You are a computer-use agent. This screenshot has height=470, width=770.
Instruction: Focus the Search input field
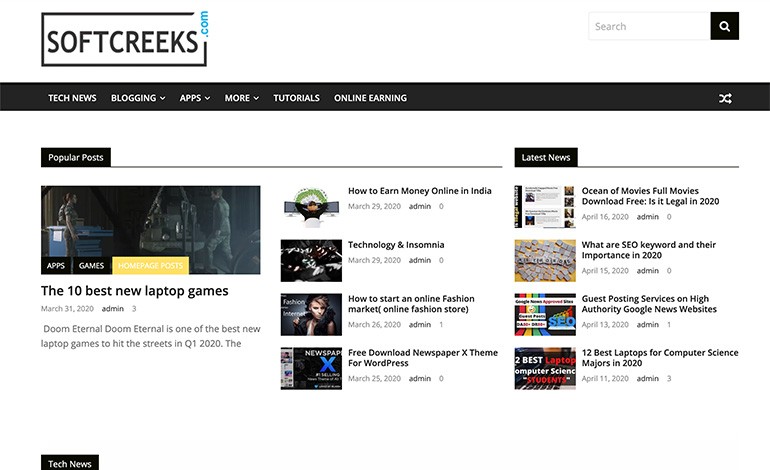click(650, 26)
